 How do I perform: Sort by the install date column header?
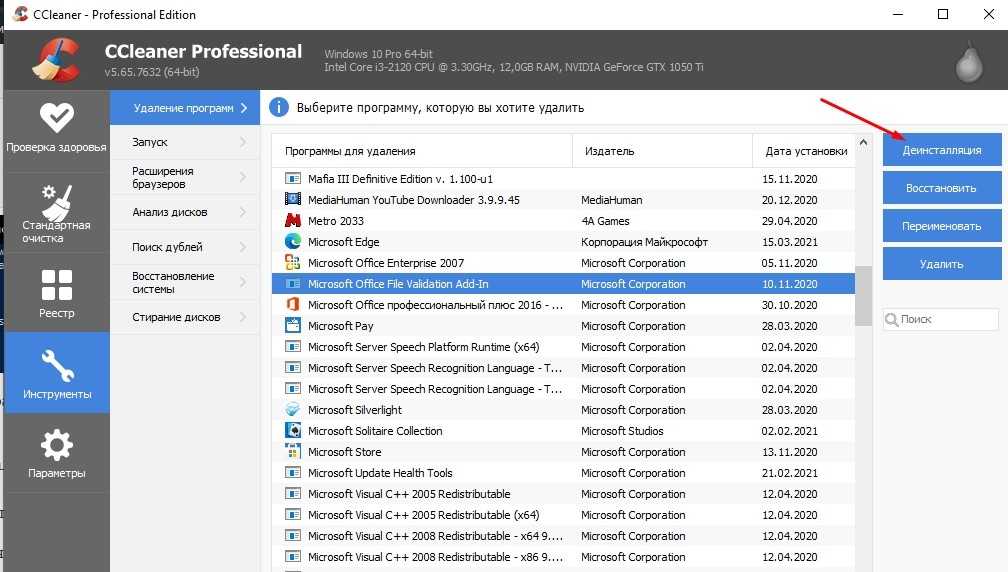805,151
